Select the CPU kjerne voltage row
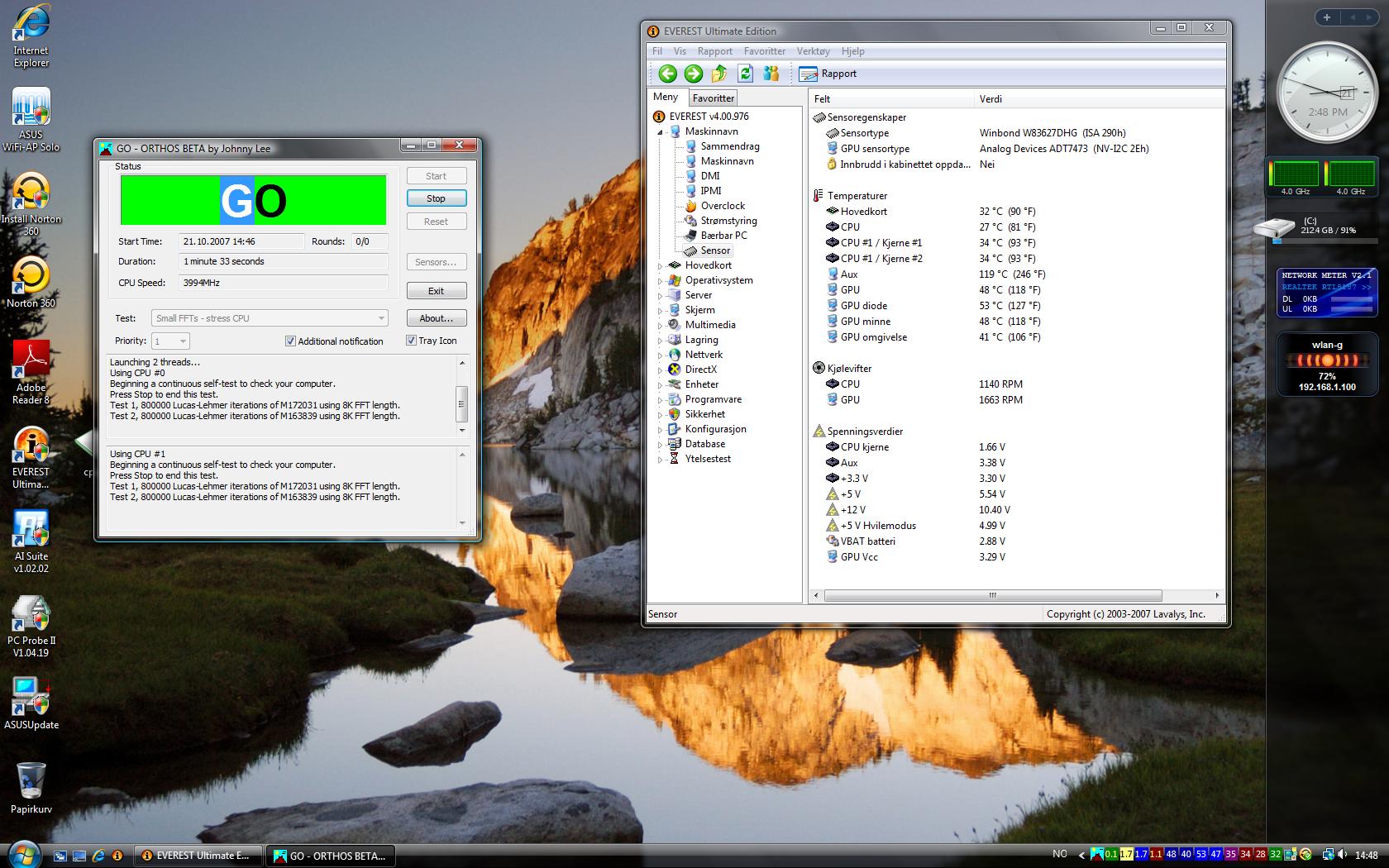This screenshot has width=1389, height=868. point(916,447)
